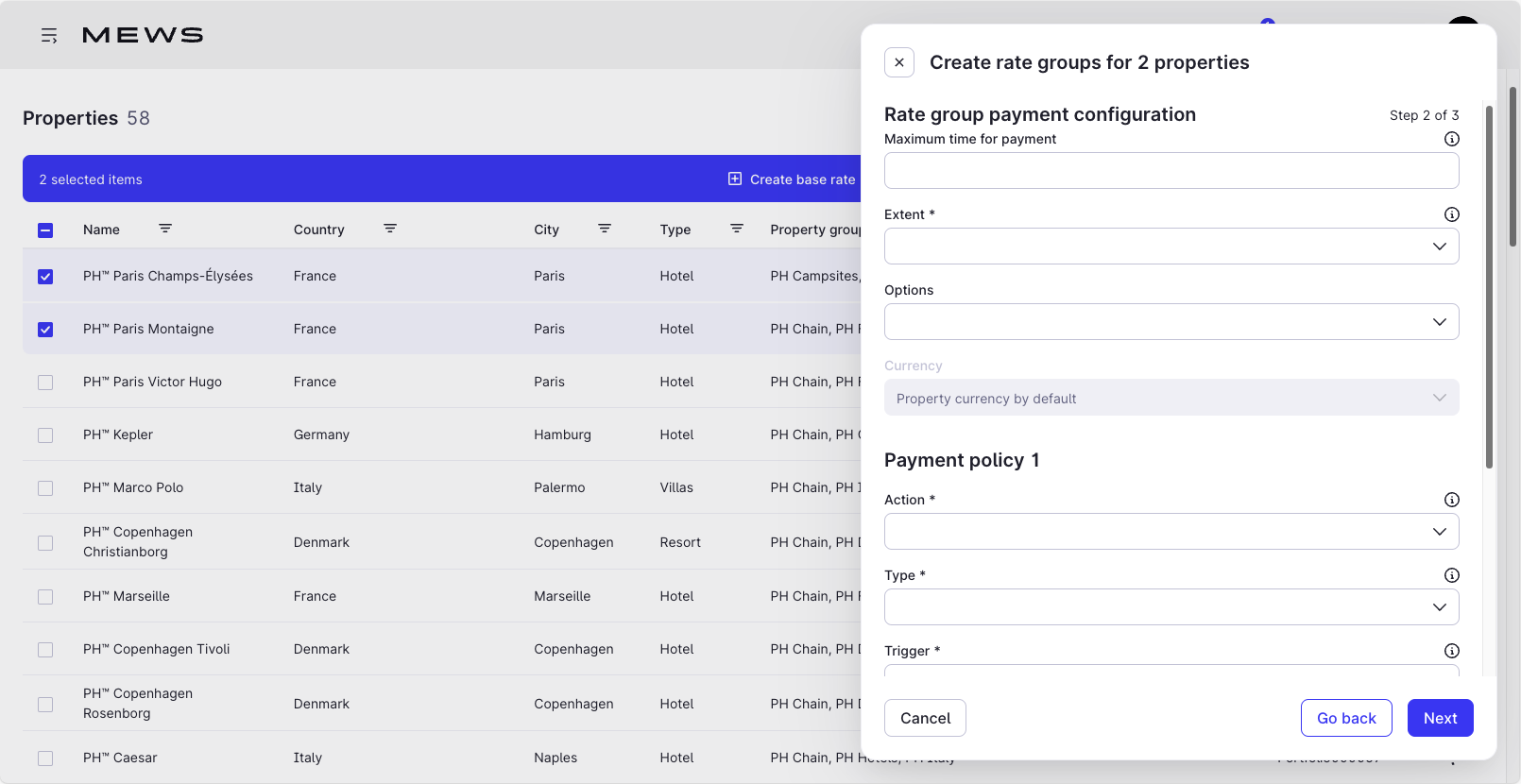Check PH Copenhagen Christianborg row
Image resolution: width=1521 pixels, height=784 pixels.
coord(45,542)
